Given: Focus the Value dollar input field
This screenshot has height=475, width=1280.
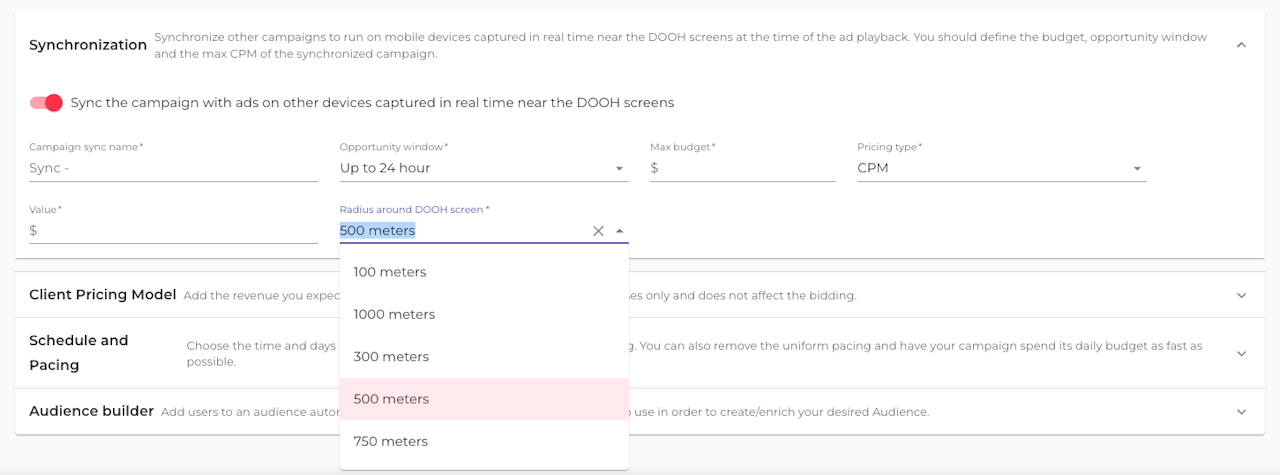Looking at the screenshot, I should pyautogui.click(x=178, y=230).
